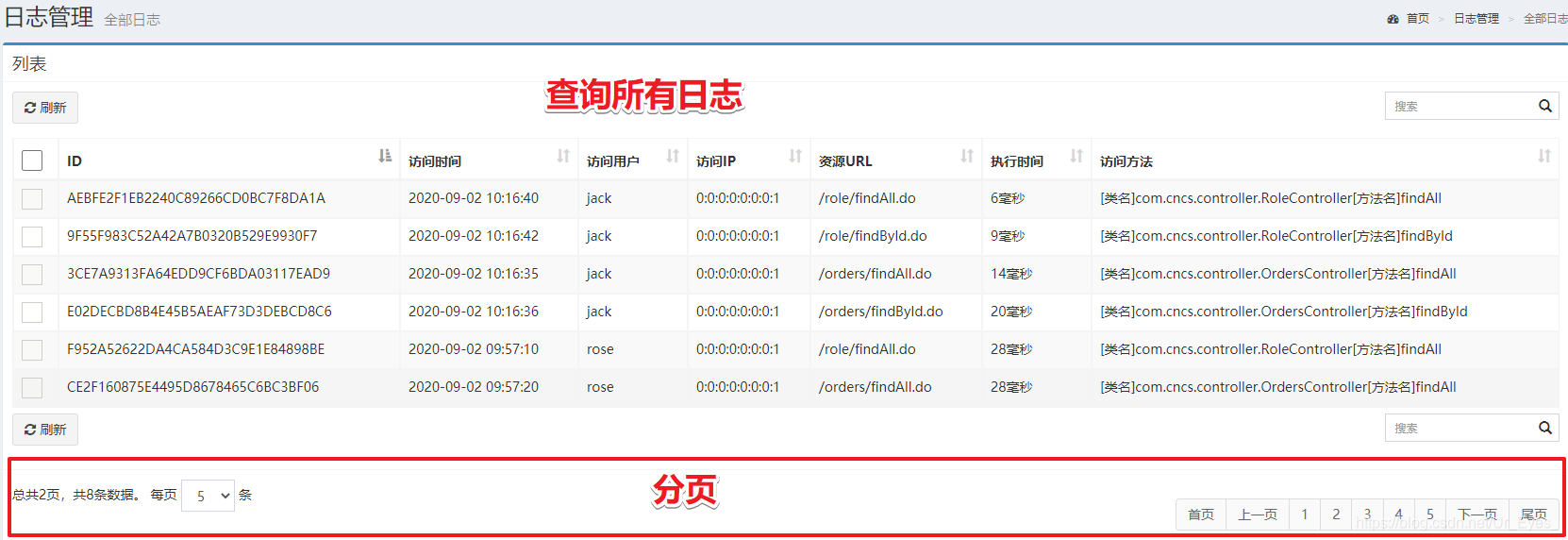Click the 6毫秒 execution time cell
This screenshot has width=1568, height=540.
[x=1008, y=198]
